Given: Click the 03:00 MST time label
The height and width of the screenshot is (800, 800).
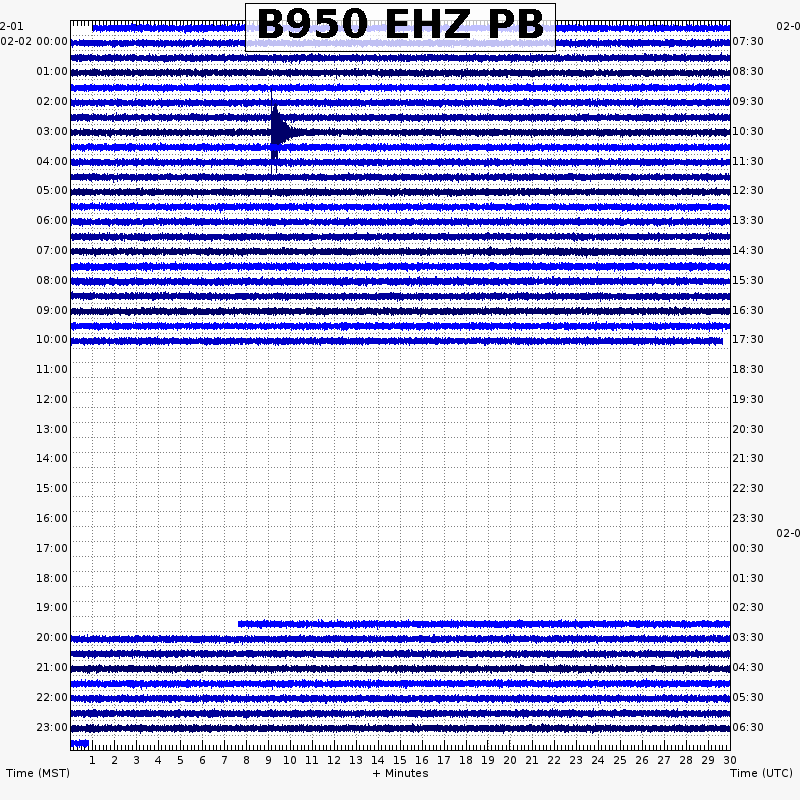Looking at the screenshot, I should 52,132.
